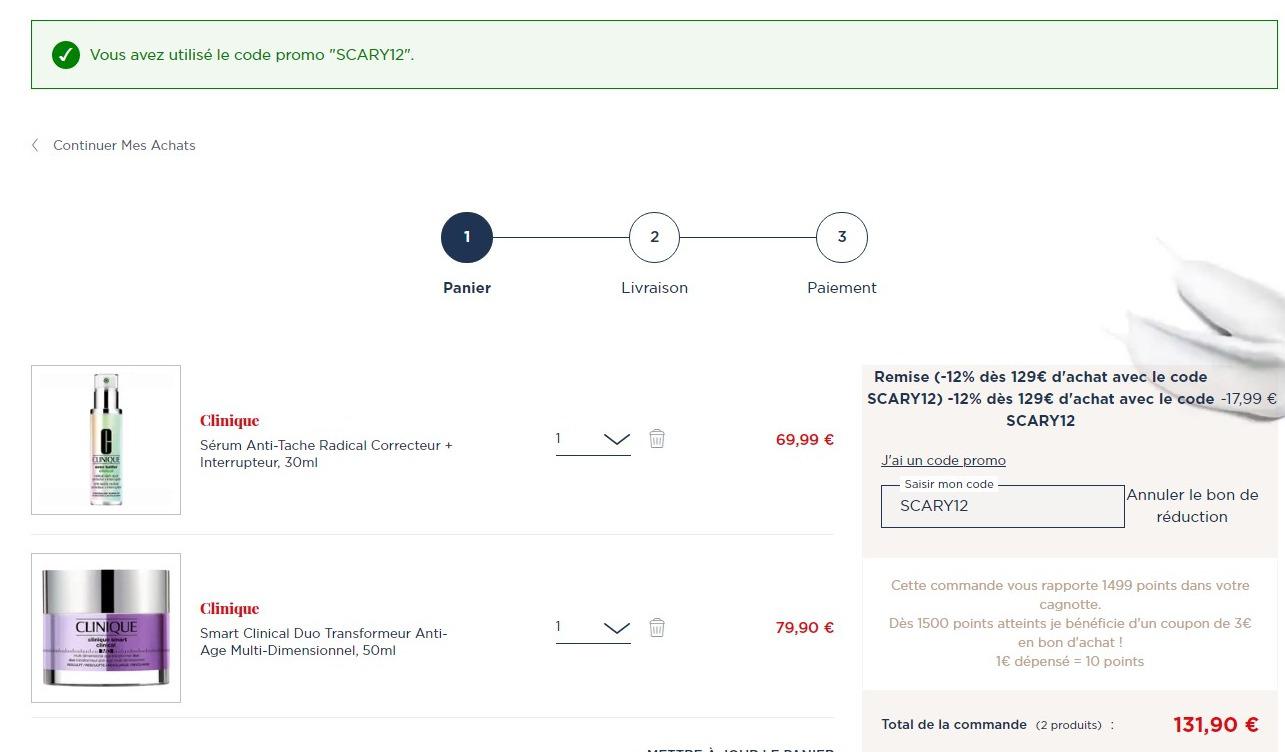Delete the Sérum Anti-Tache item with trash icon
This screenshot has width=1285, height=752.
[x=657, y=439]
